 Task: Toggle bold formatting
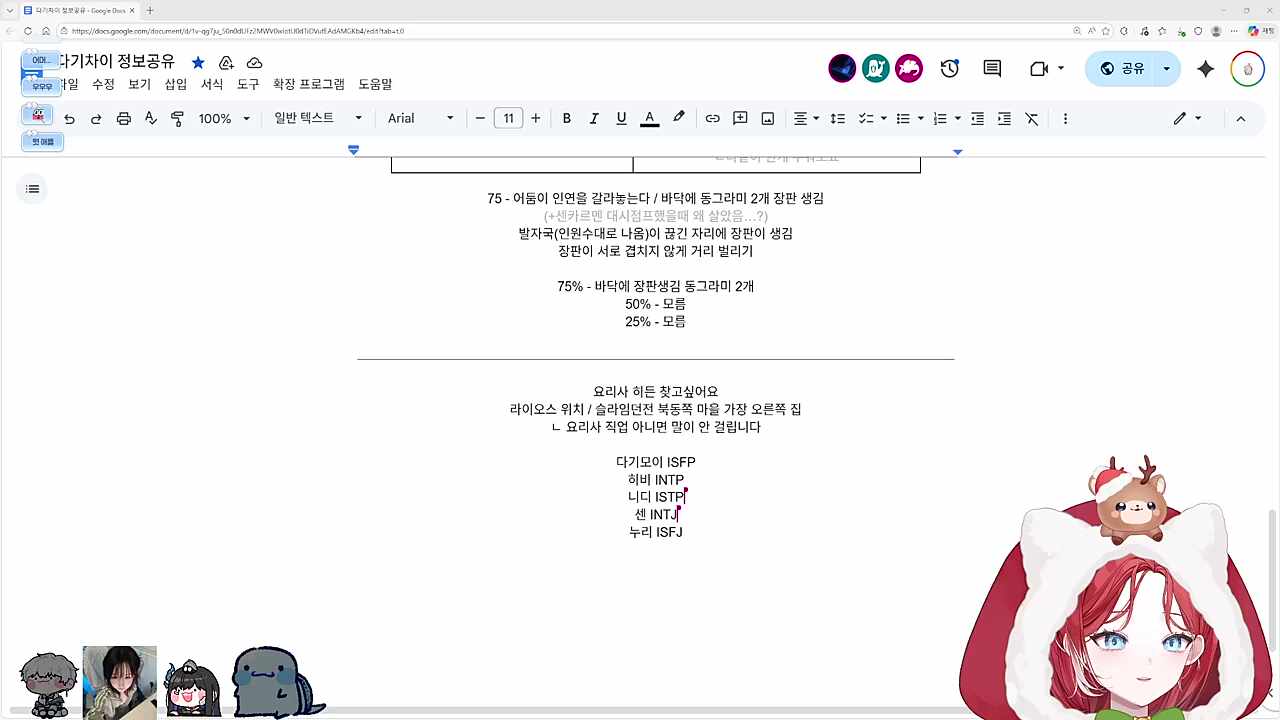[567, 118]
